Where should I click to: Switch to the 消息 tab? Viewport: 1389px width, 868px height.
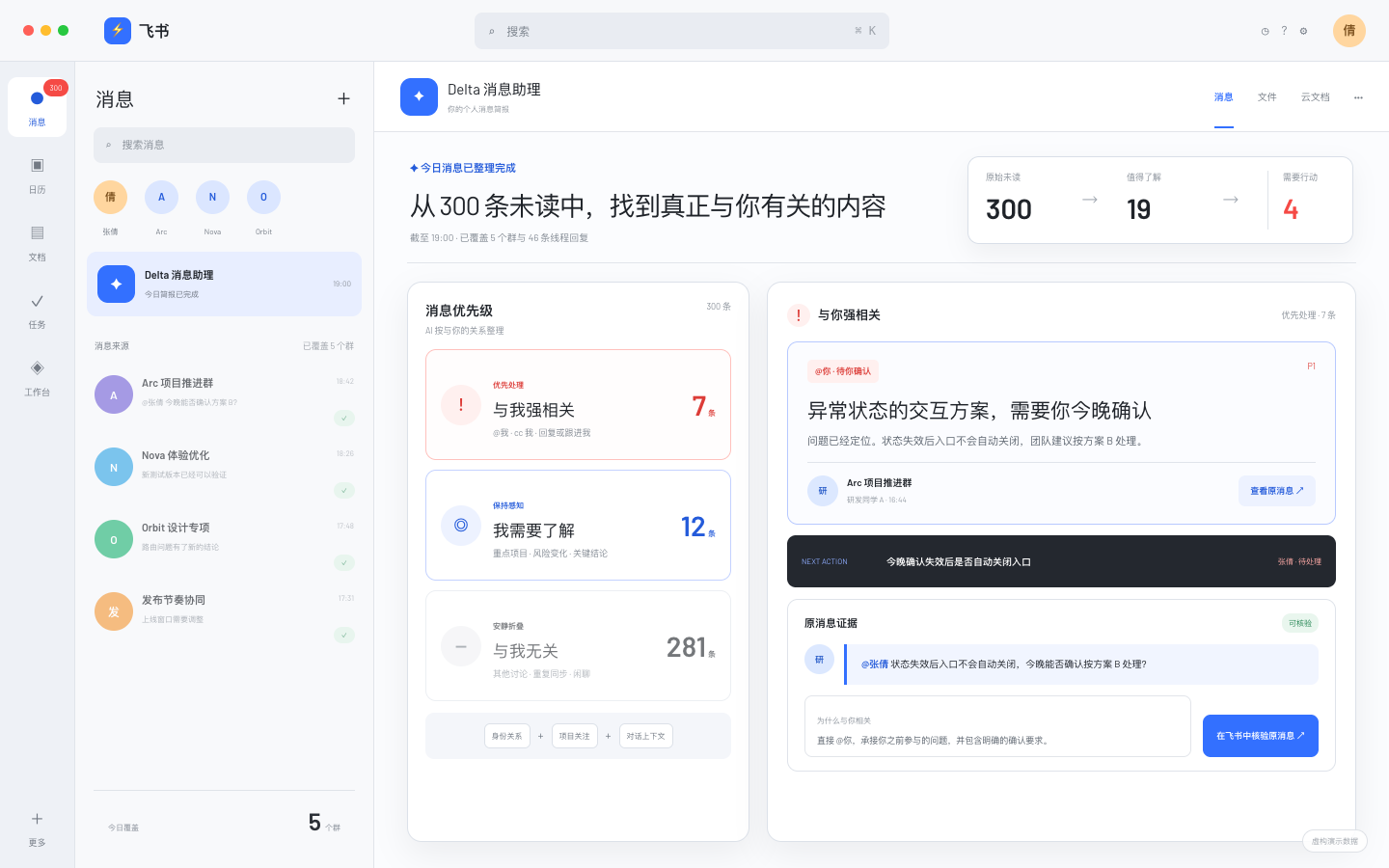pos(1224,97)
